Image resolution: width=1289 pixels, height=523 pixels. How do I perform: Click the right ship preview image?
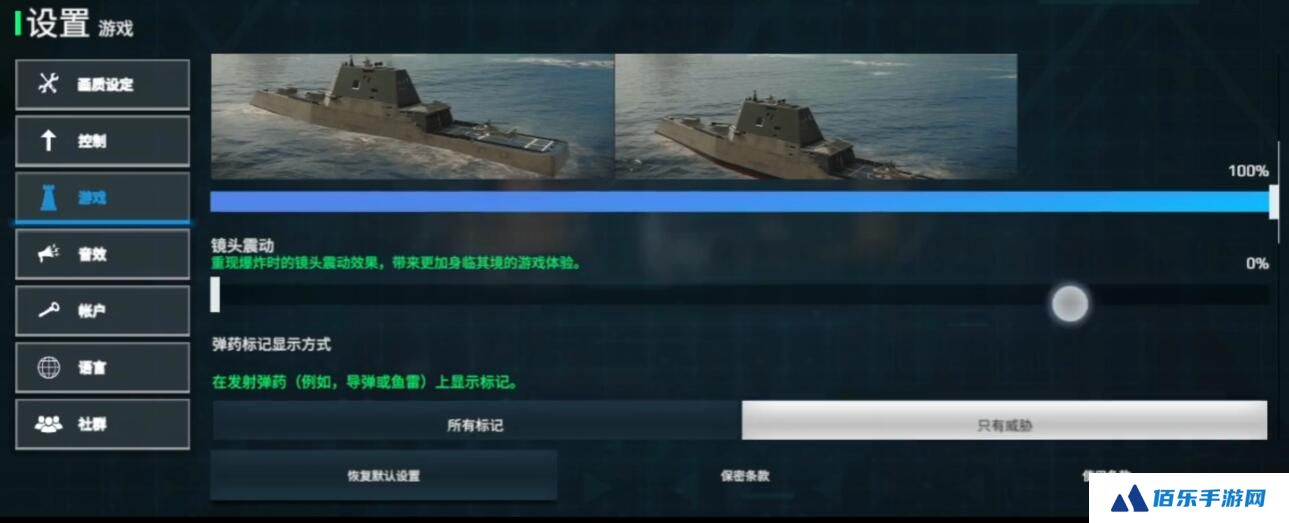pos(816,116)
